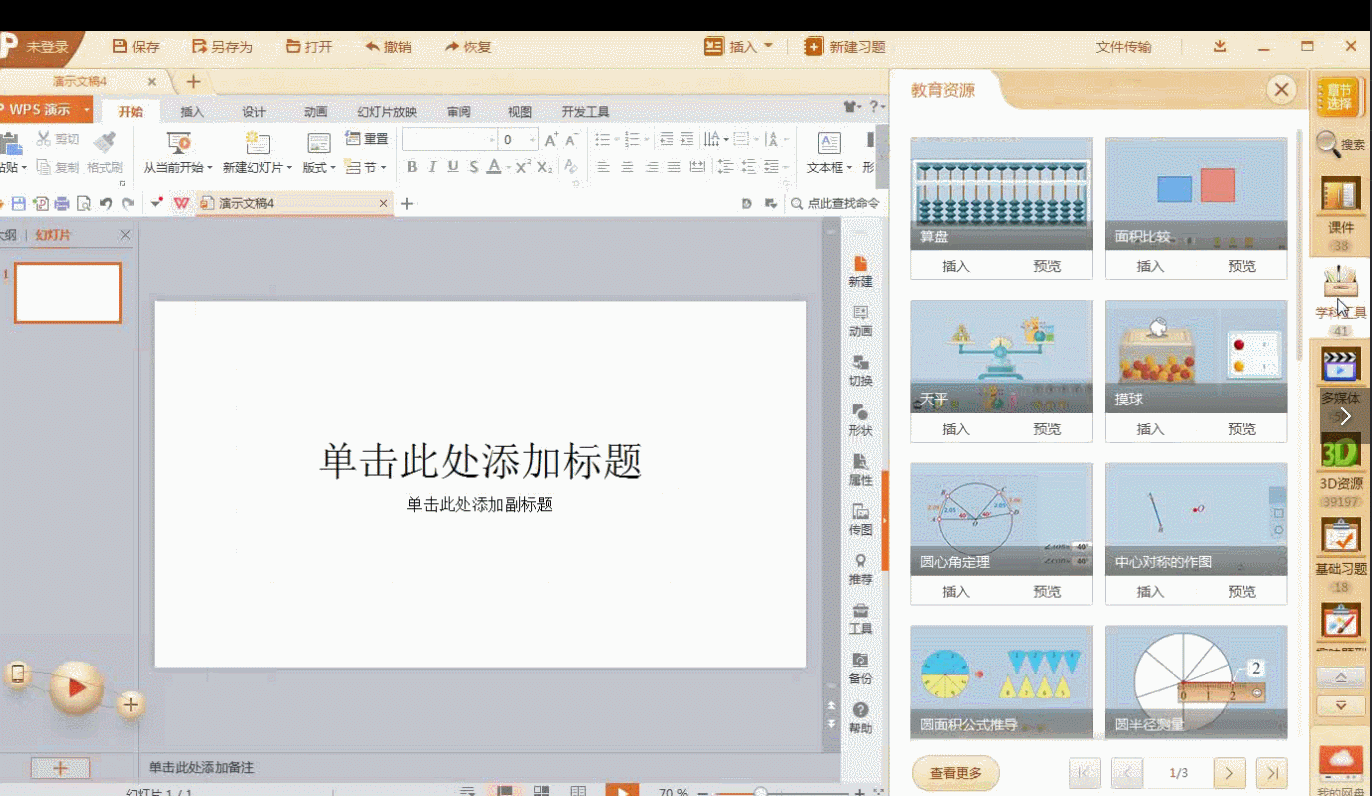Click 插入 under the 算盘 resource
This screenshot has height=796, width=1372.
[956, 266]
